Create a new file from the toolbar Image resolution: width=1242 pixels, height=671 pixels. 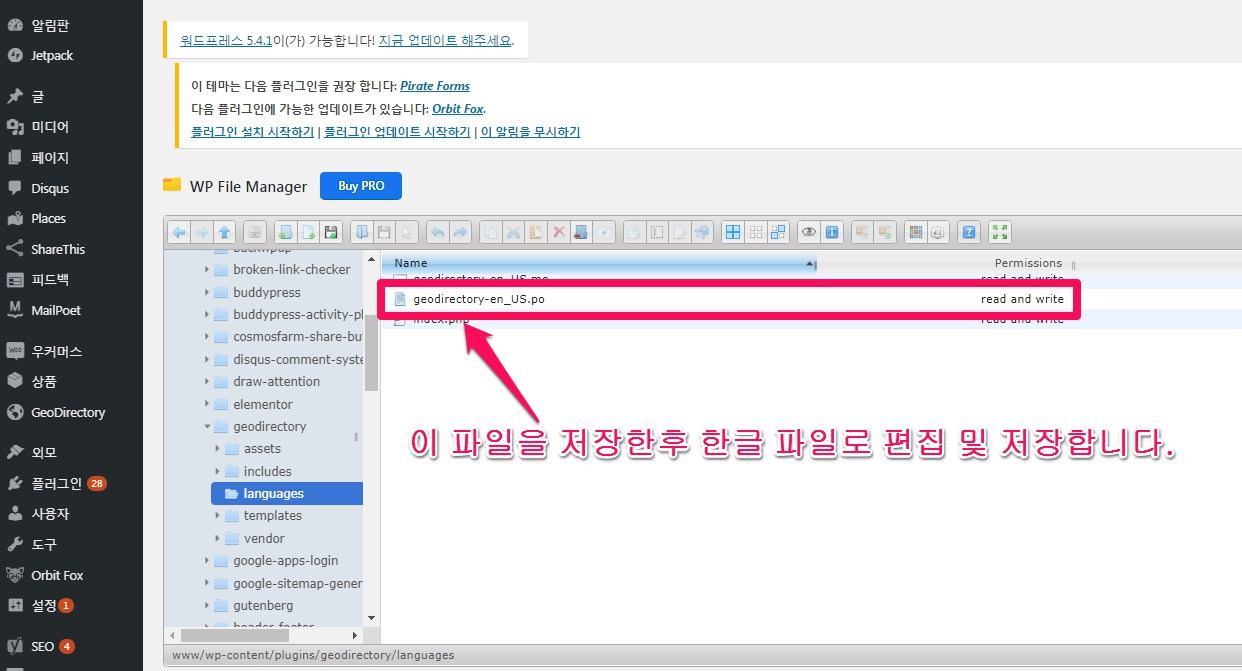[x=308, y=232]
